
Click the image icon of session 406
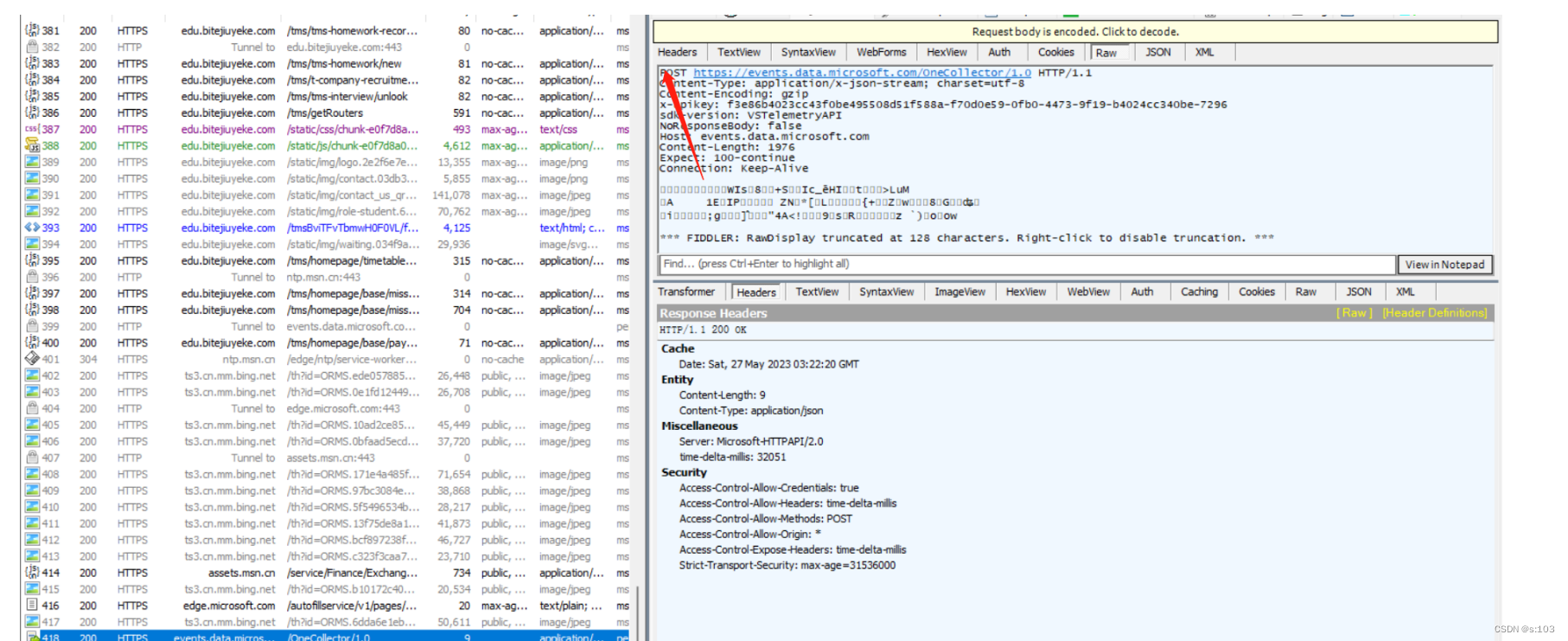(32, 441)
